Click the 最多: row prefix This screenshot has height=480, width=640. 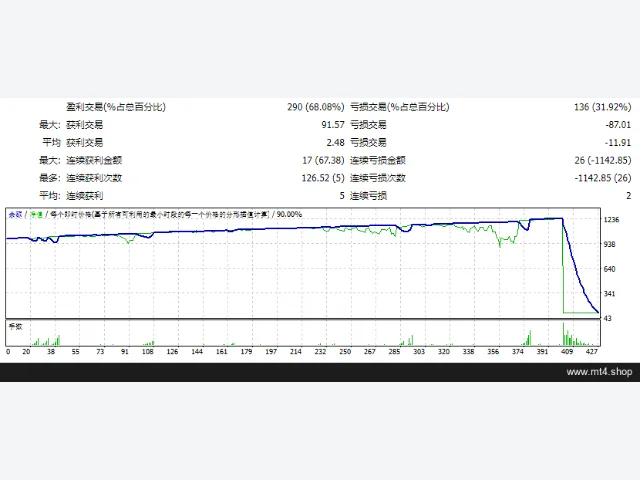[x=49, y=178]
